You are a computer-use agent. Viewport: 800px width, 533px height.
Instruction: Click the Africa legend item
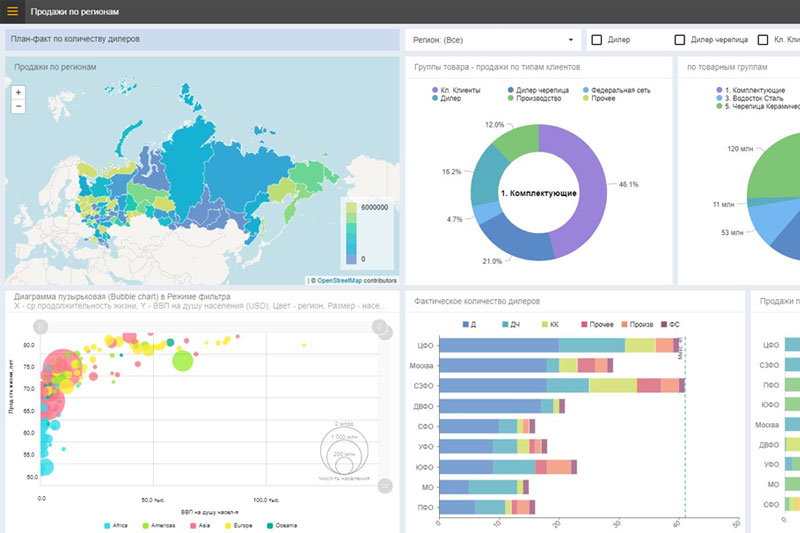click(116, 525)
